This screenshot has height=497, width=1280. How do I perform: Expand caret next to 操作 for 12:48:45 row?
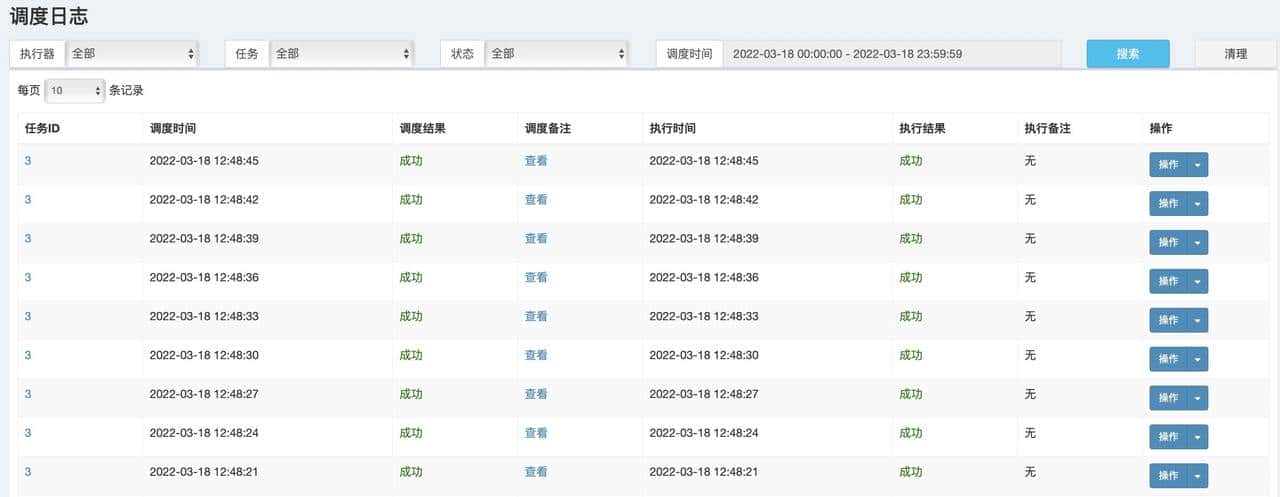pos(1197,165)
